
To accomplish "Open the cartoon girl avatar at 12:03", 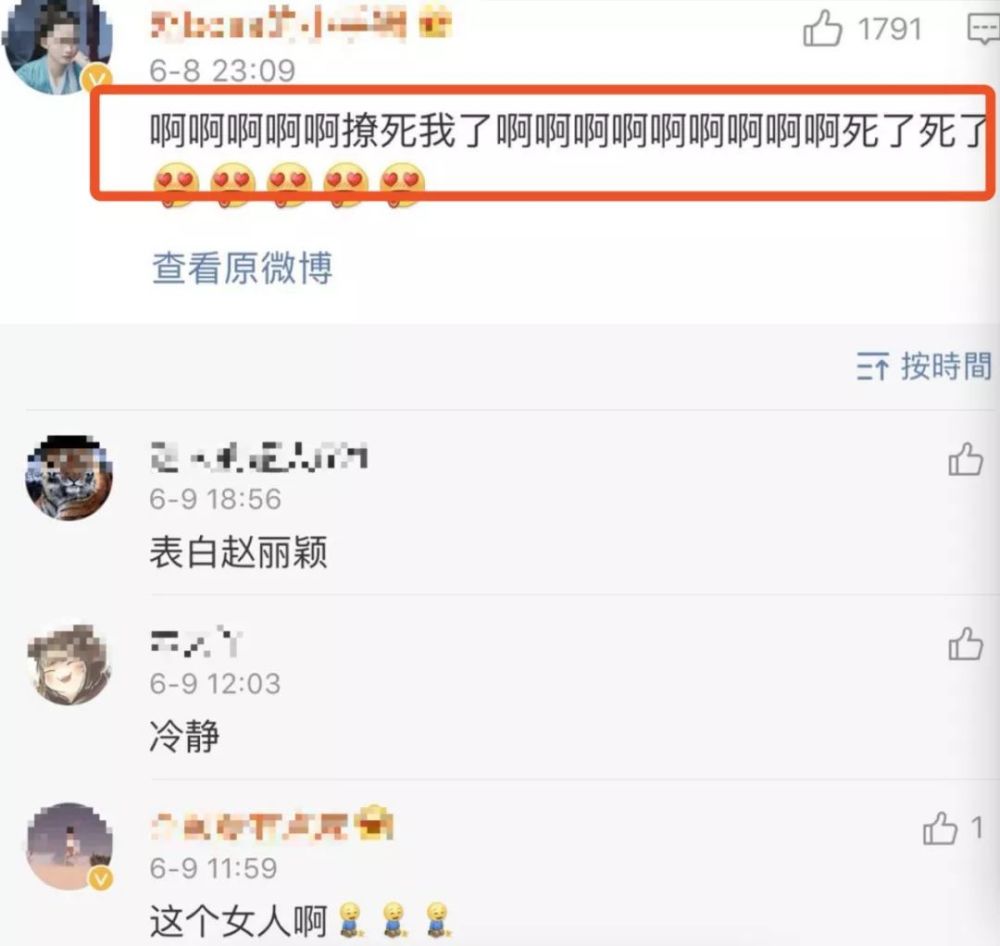I will (x=69, y=664).
